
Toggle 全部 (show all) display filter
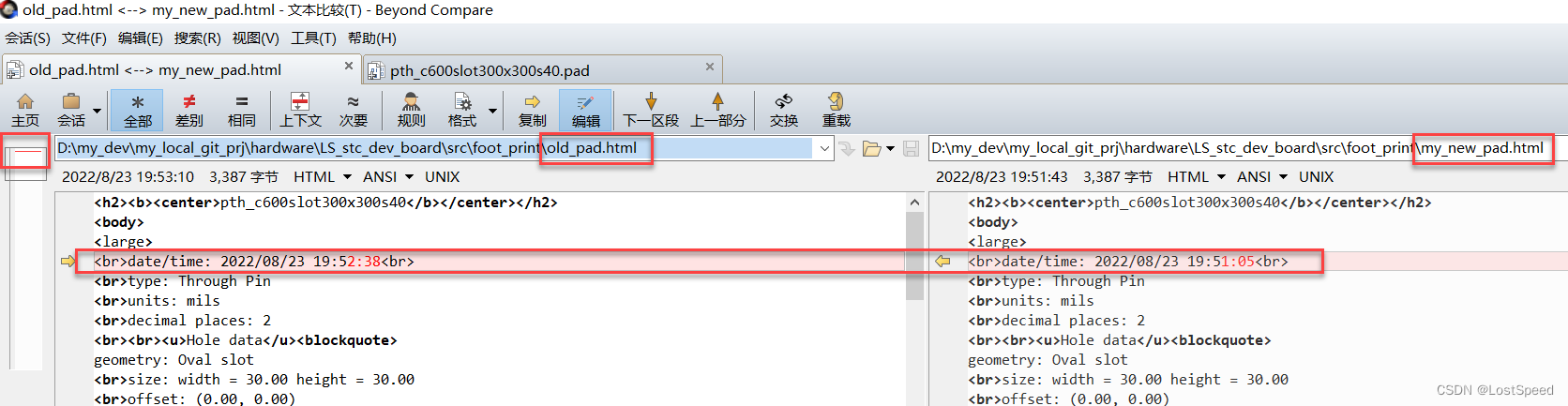pyautogui.click(x=137, y=110)
